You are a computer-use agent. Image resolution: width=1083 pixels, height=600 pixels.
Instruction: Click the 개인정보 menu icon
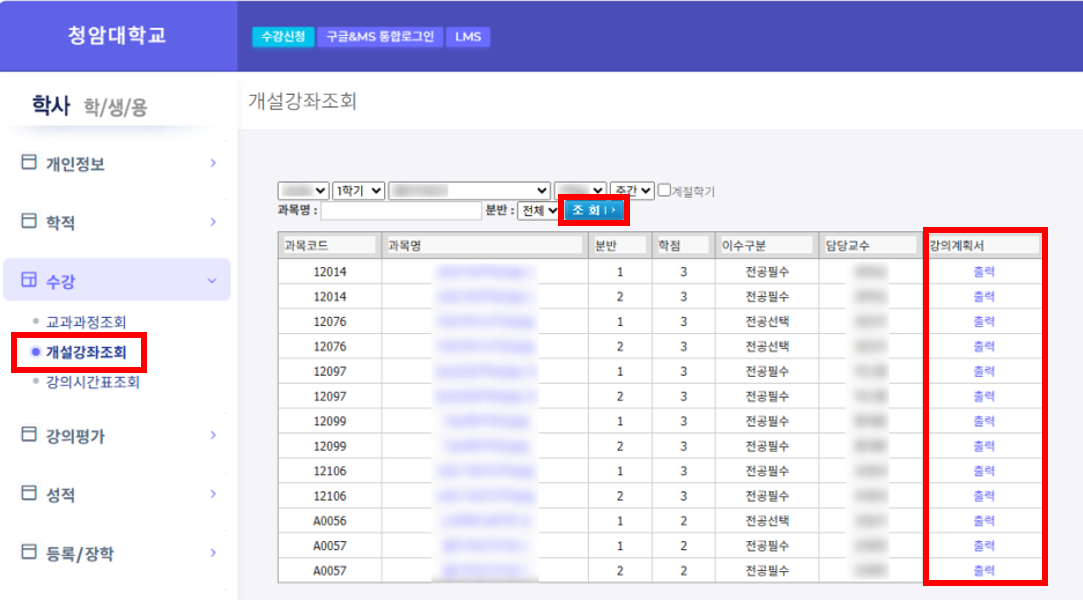point(28,162)
